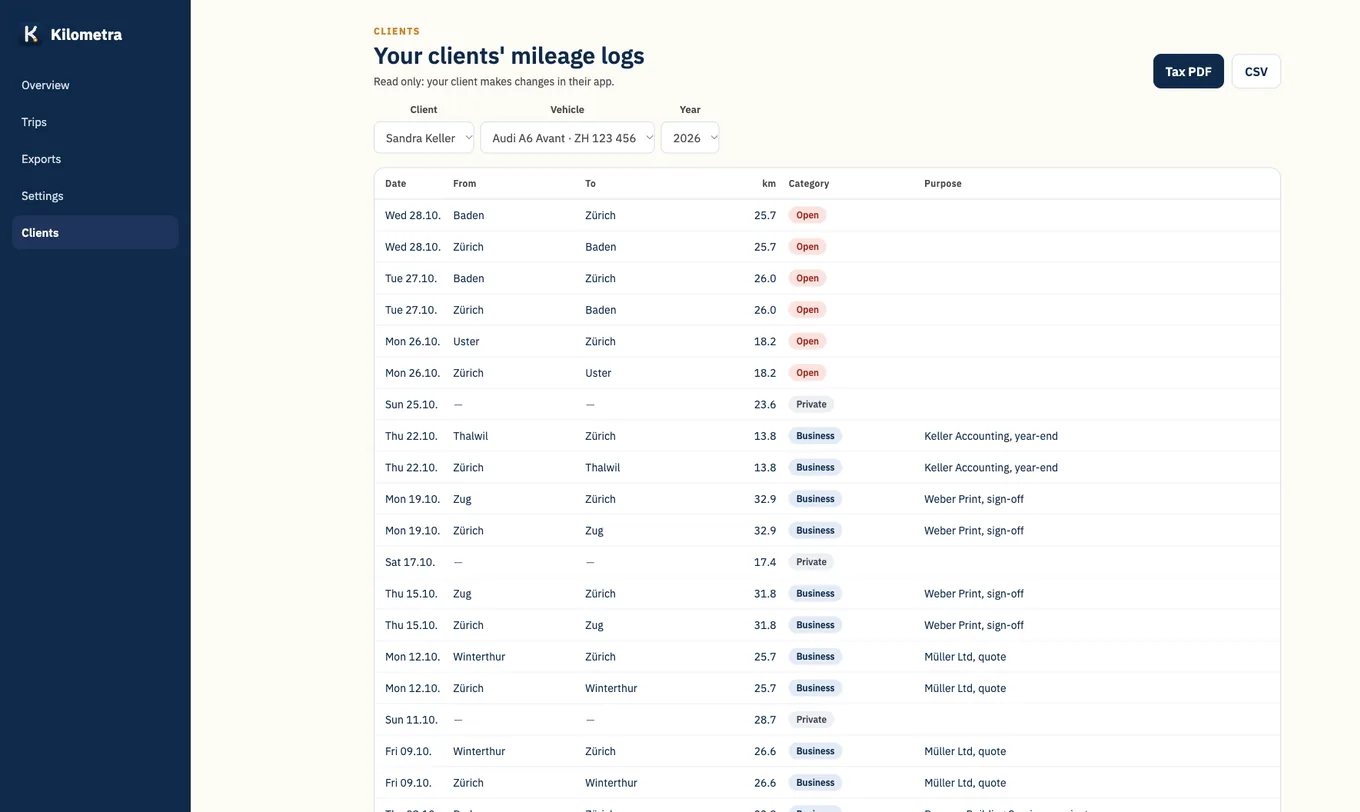Image resolution: width=1360 pixels, height=812 pixels.
Task: Open Exports from the sidebar
Action: 95,159
